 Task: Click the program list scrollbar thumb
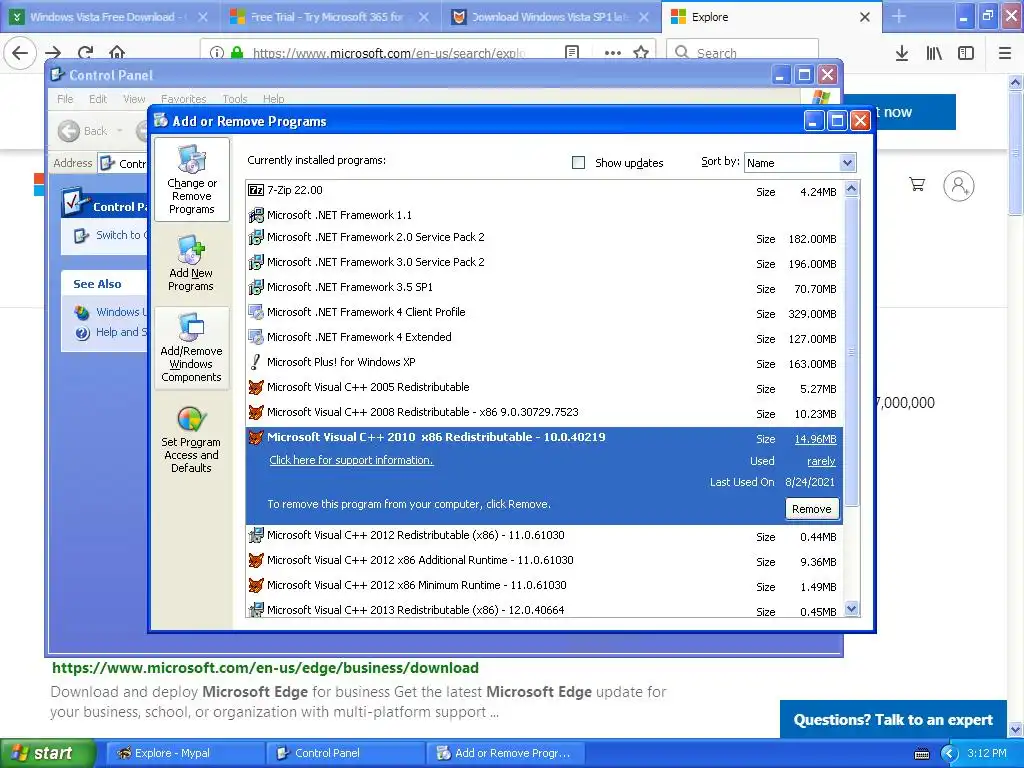[851, 351]
